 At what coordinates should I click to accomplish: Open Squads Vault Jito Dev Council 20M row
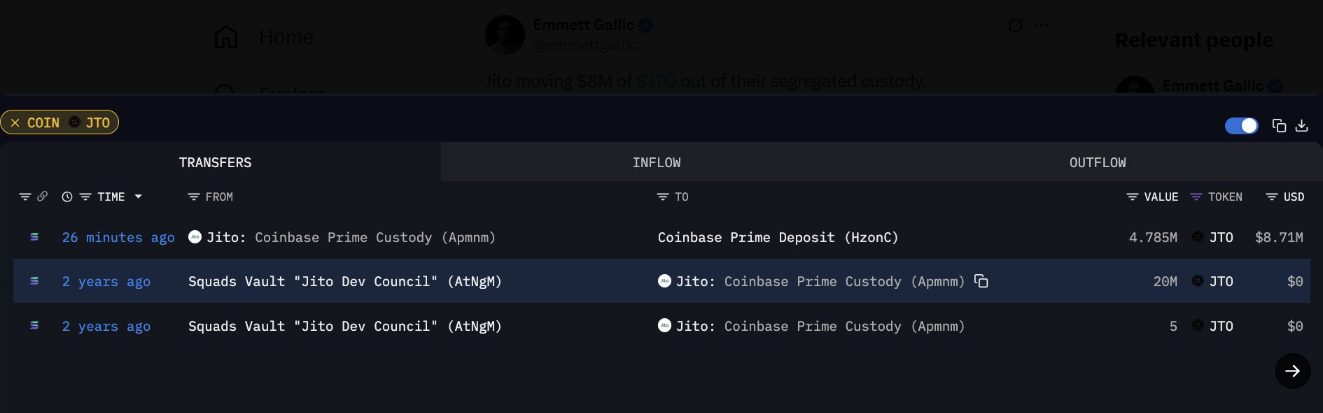click(x=661, y=281)
